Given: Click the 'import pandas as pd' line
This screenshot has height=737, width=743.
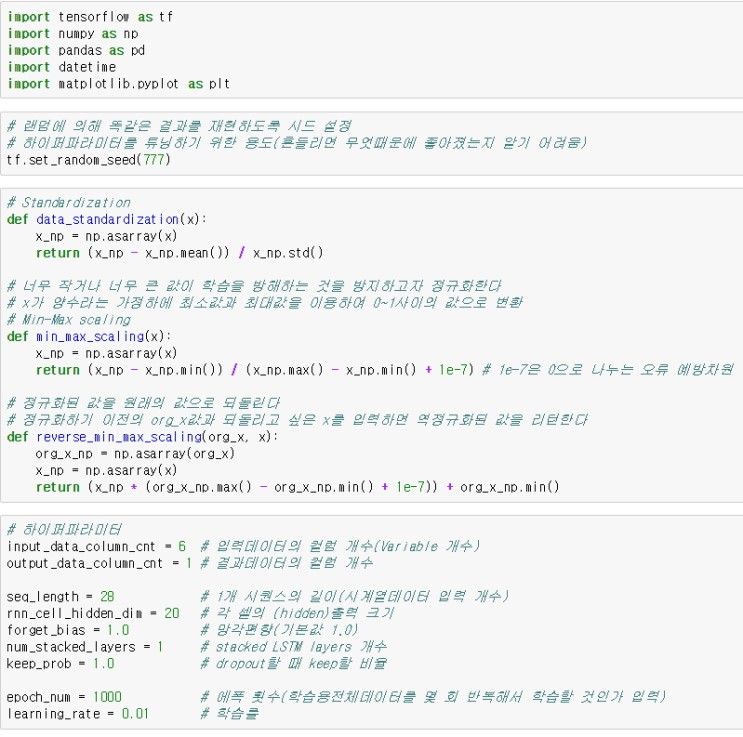Looking at the screenshot, I should [76, 50].
